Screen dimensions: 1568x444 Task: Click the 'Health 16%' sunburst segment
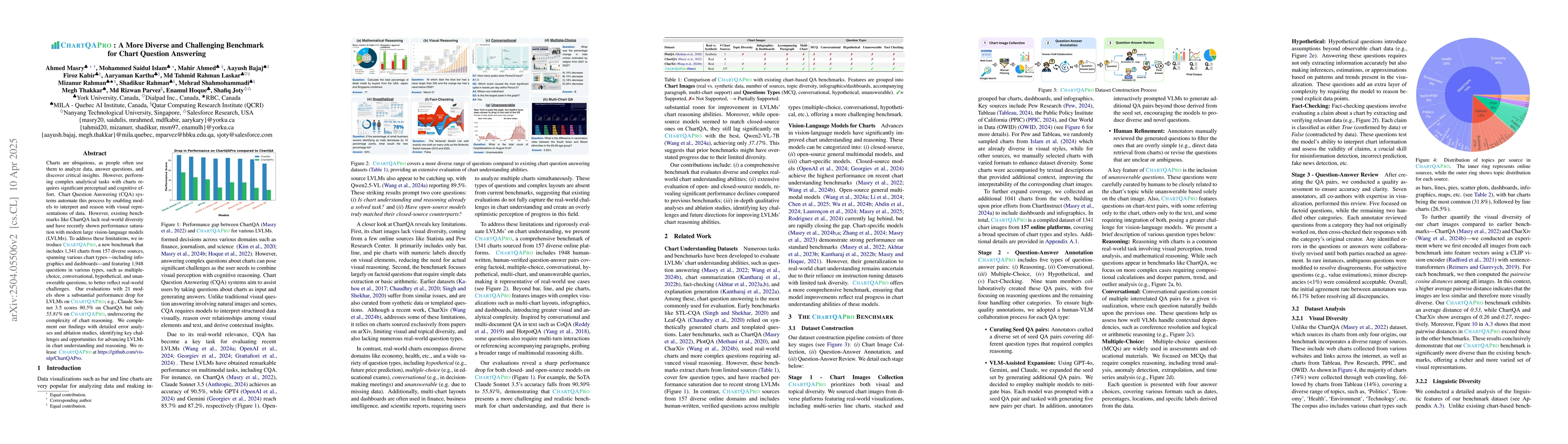tap(1446, 61)
